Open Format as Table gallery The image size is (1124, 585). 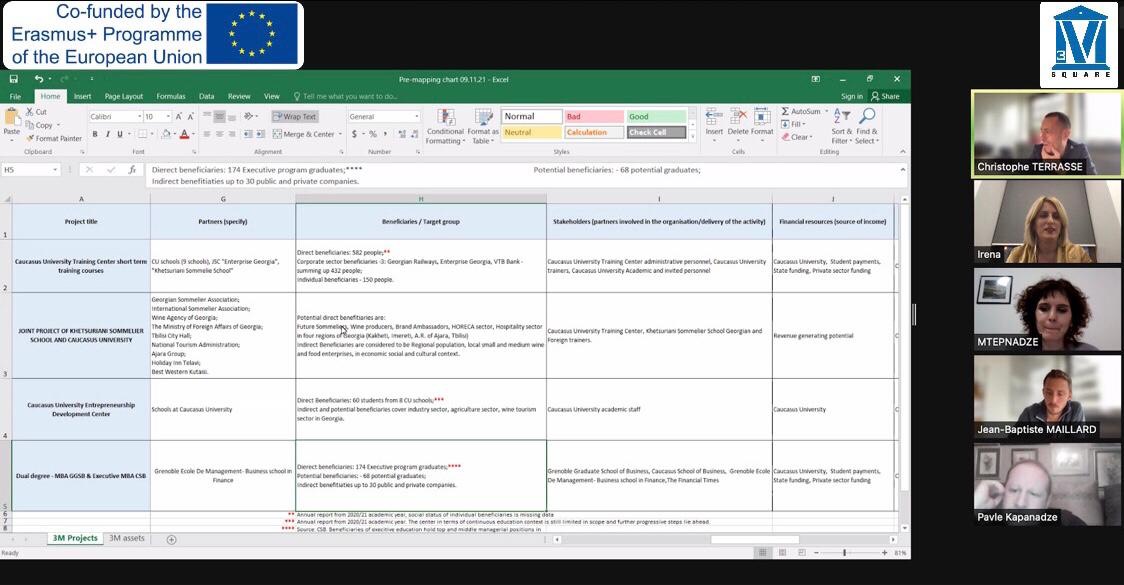point(483,126)
